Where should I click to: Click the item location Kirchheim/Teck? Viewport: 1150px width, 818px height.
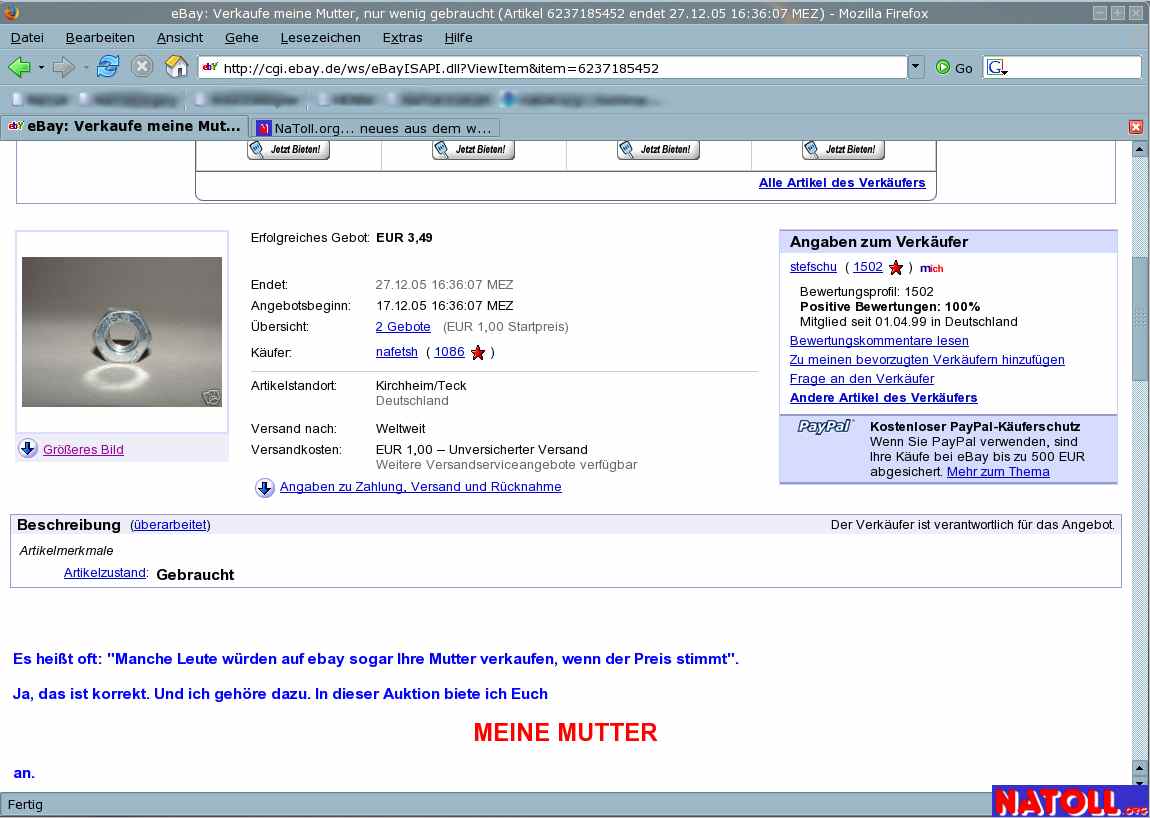point(421,385)
